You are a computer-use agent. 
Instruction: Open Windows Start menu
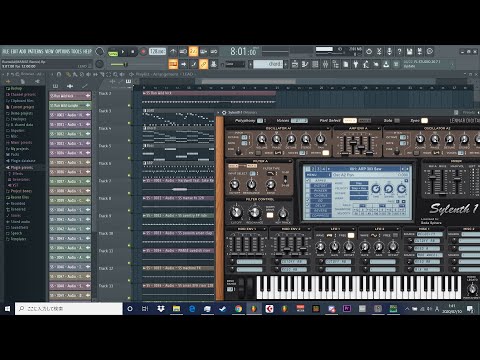point(7,309)
